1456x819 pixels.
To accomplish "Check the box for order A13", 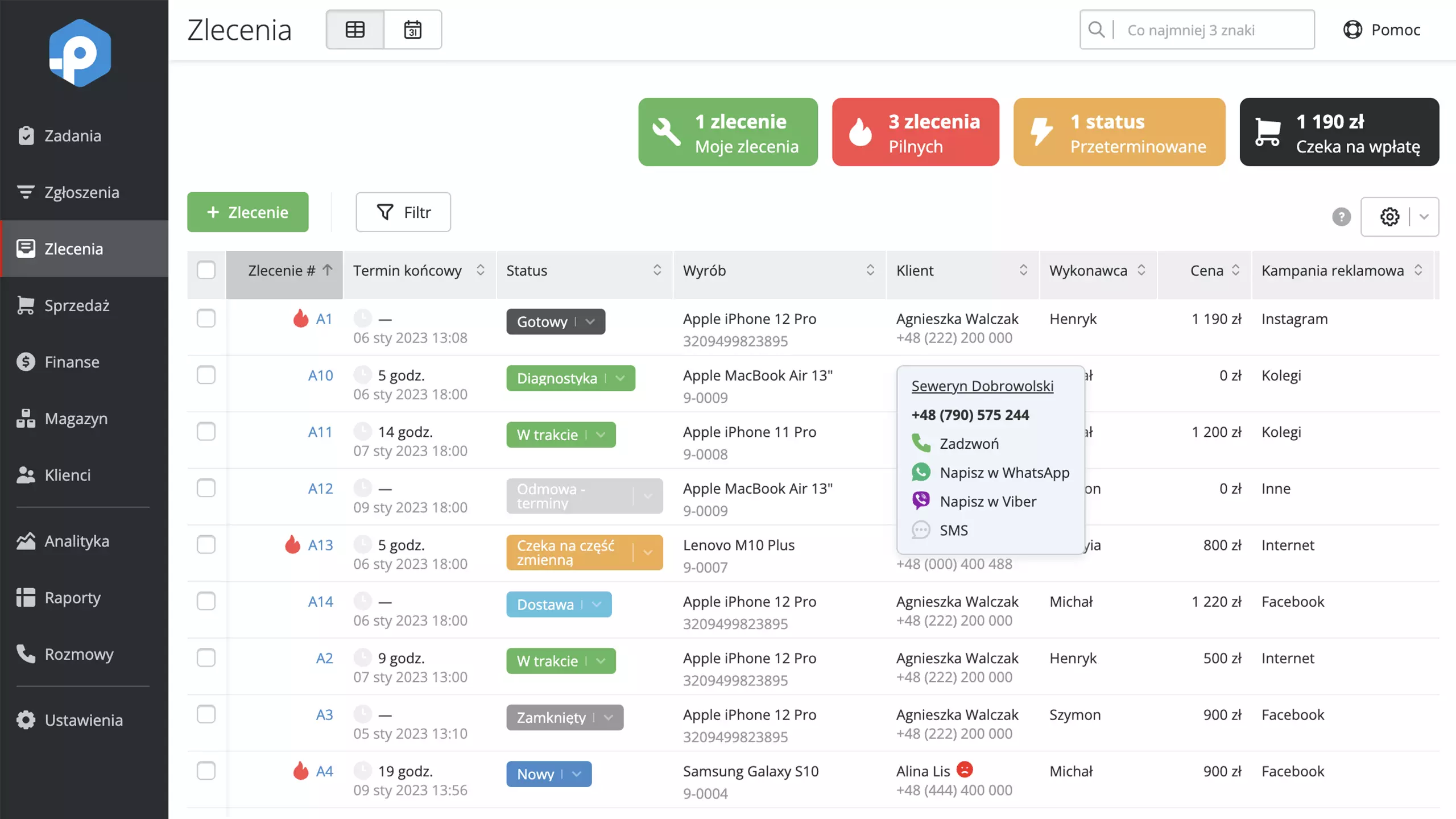I will tap(206, 545).
